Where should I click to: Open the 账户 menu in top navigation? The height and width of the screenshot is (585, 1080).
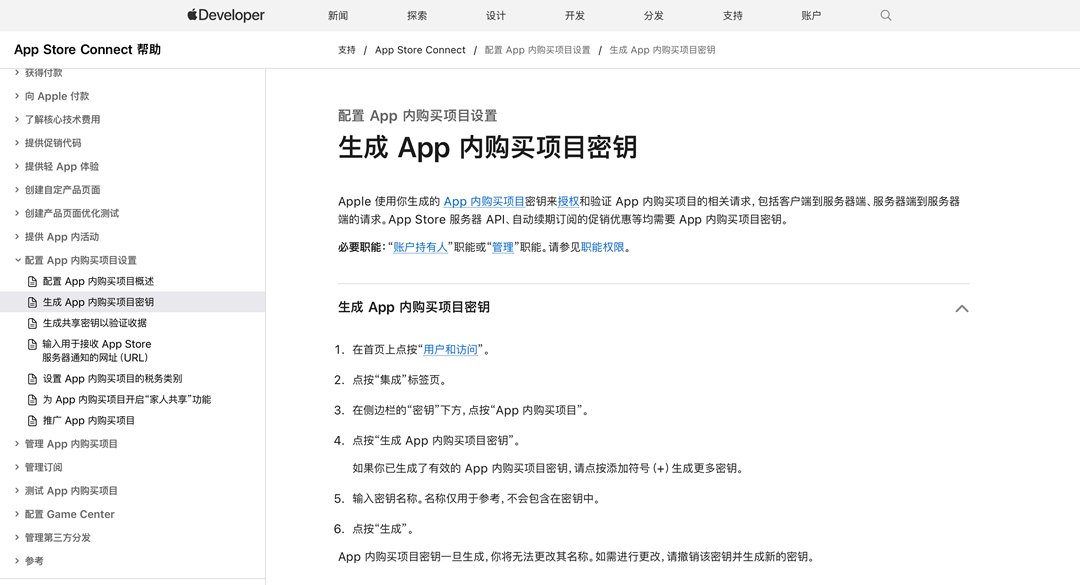tap(811, 15)
